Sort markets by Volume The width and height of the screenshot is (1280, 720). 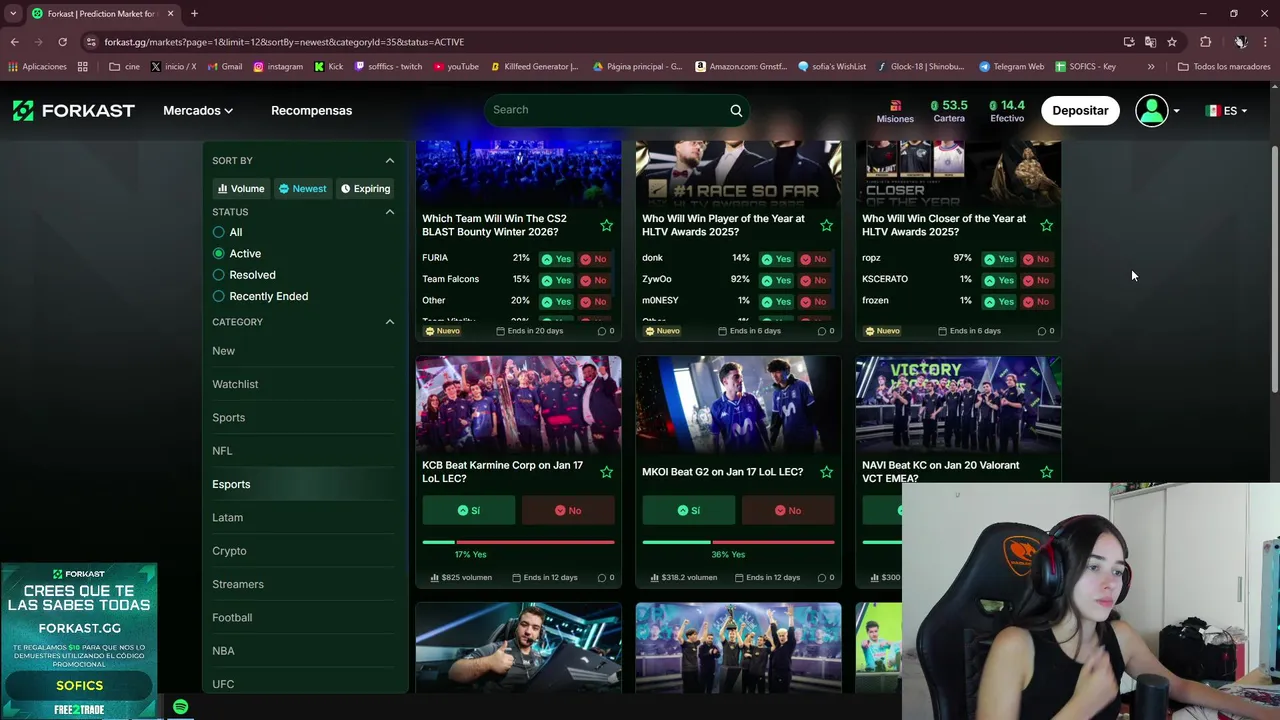241,188
